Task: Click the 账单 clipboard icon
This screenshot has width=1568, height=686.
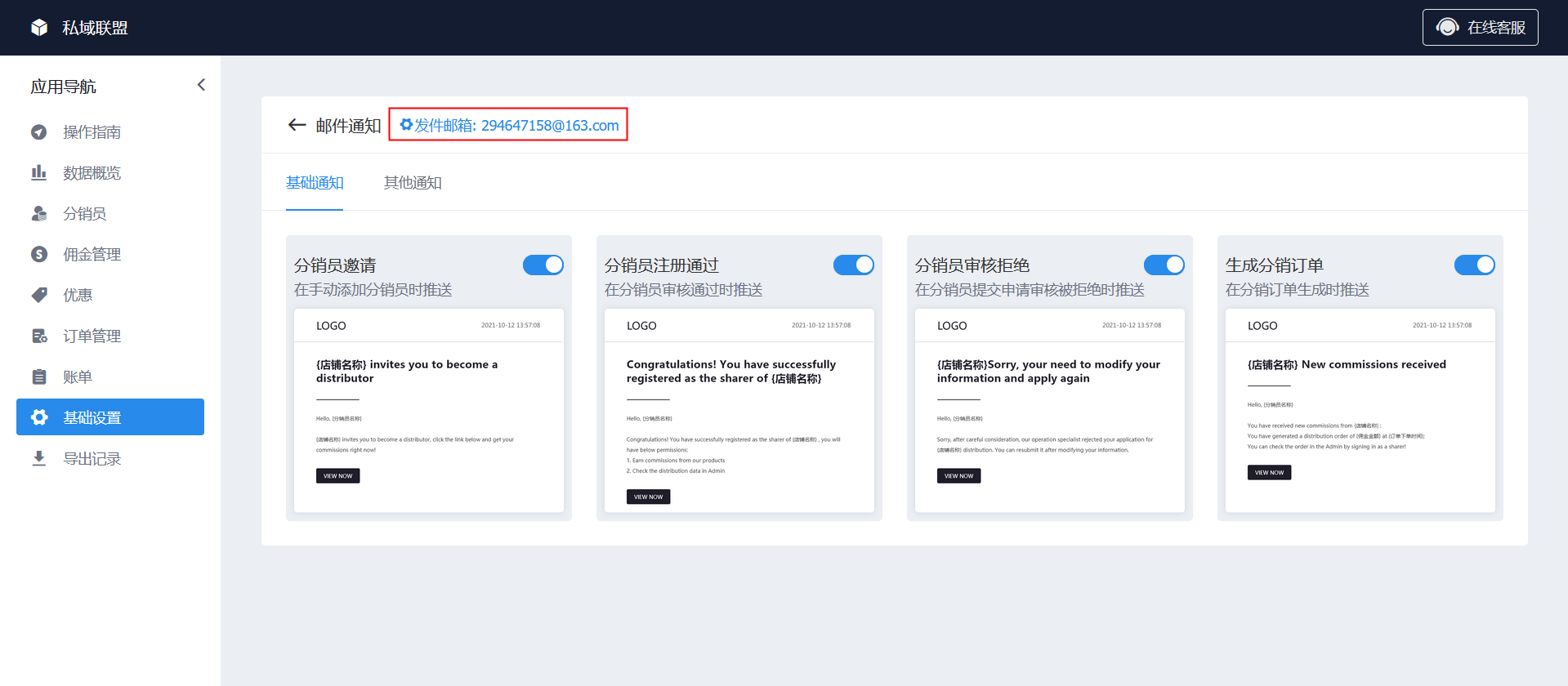Action: click(39, 376)
